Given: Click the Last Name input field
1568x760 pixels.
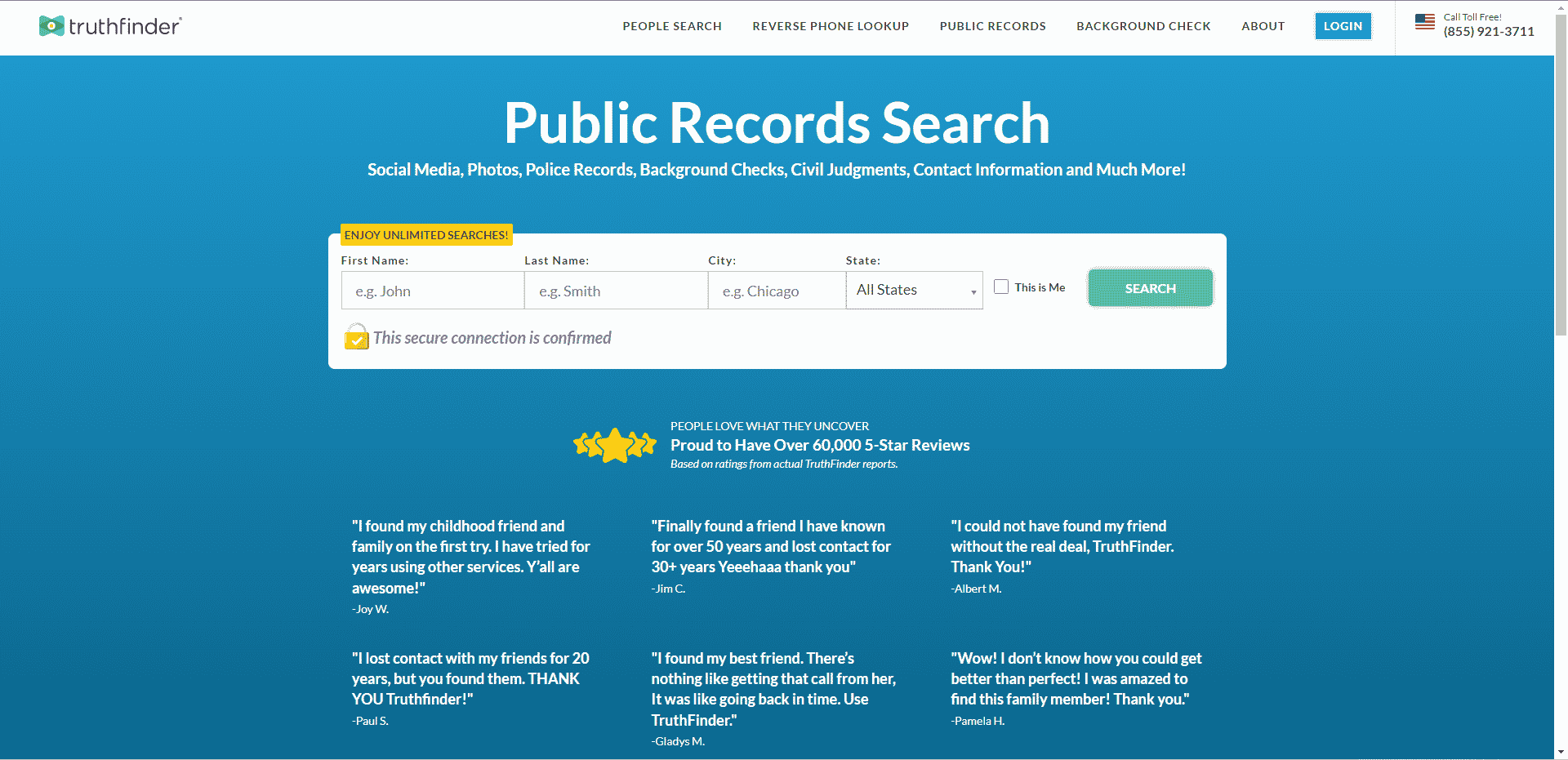Looking at the screenshot, I should click(x=616, y=290).
